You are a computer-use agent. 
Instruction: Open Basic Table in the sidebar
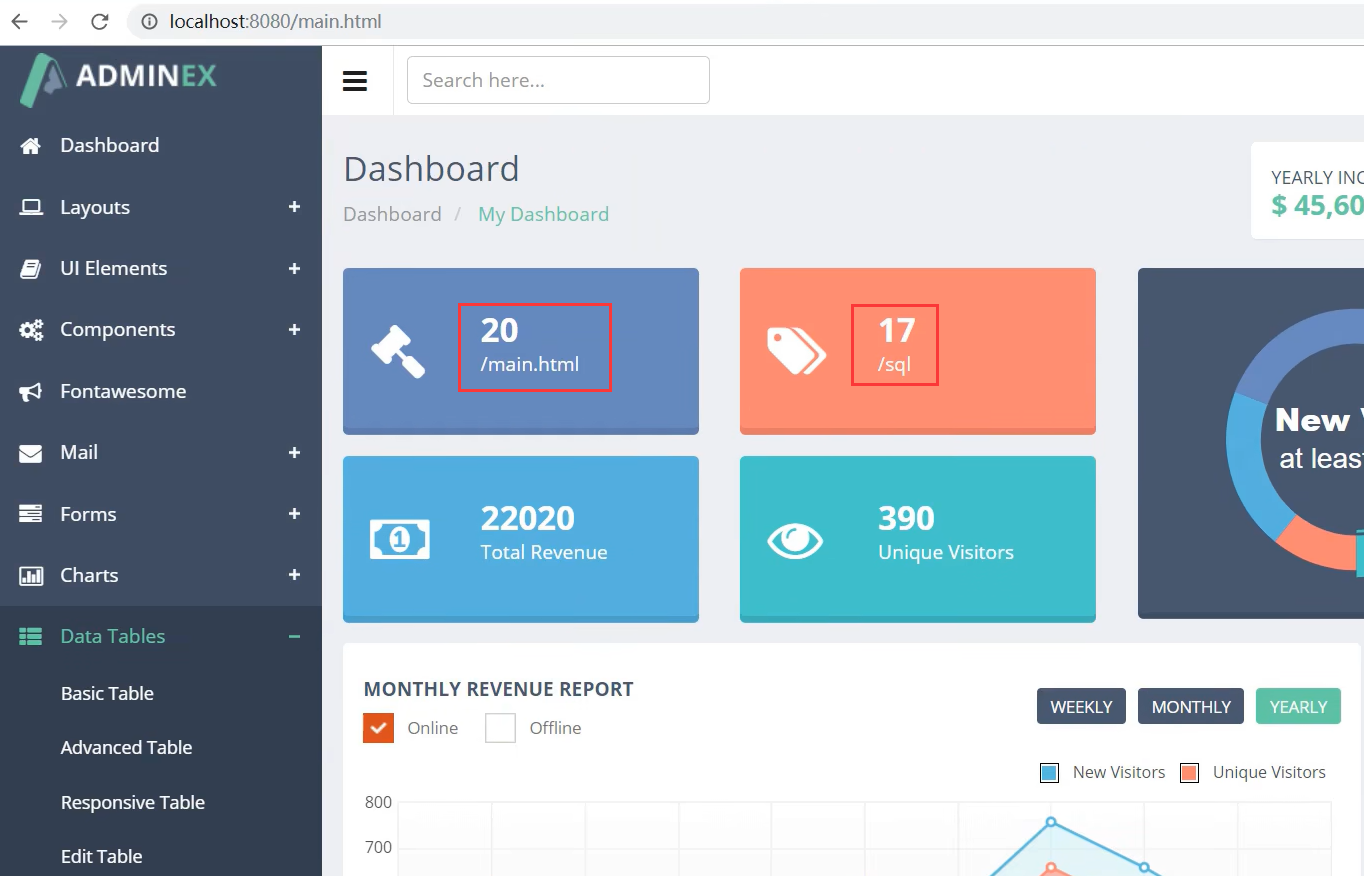pyautogui.click(x=107, y=693)
